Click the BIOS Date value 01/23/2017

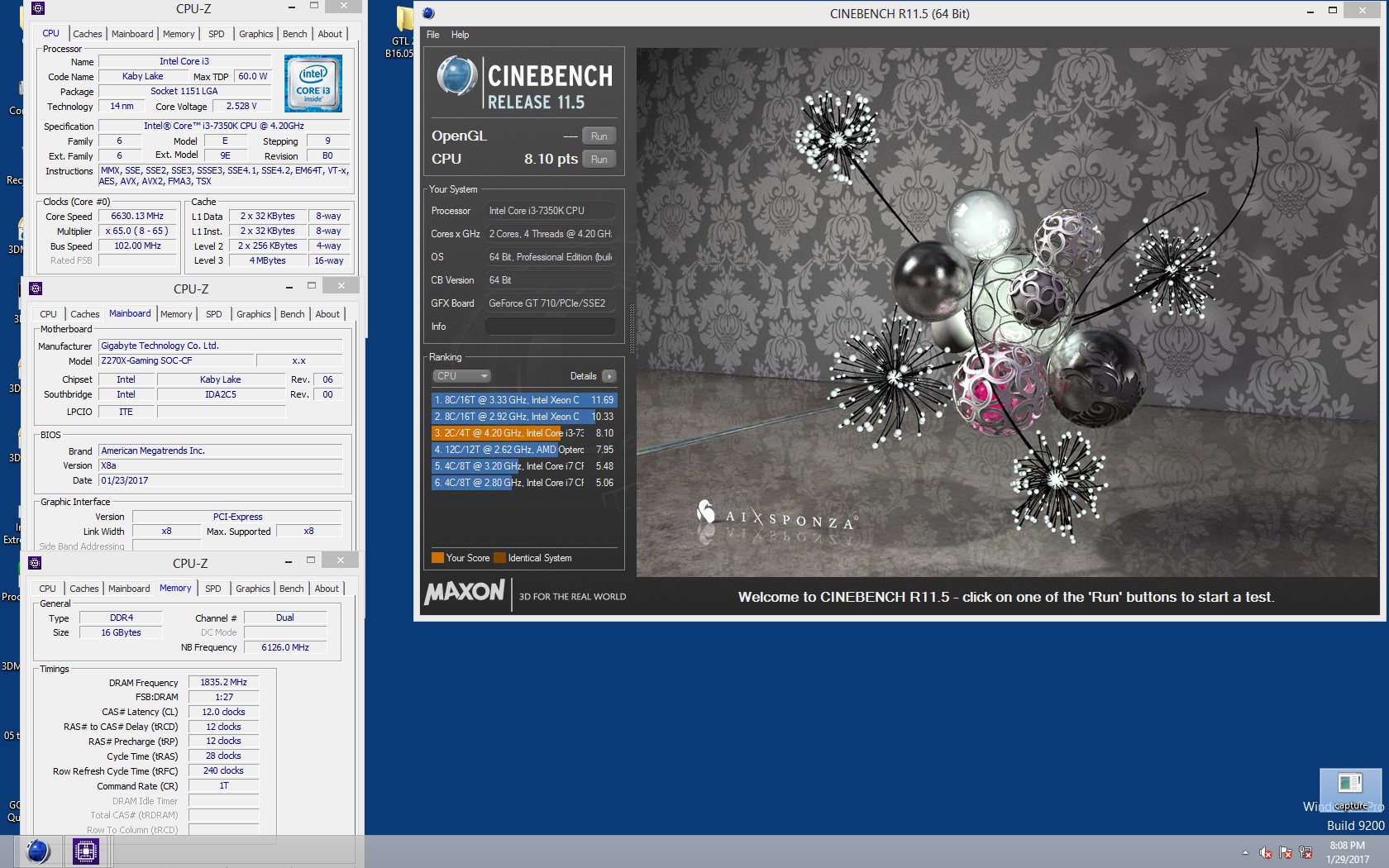[x=220, y=481]
